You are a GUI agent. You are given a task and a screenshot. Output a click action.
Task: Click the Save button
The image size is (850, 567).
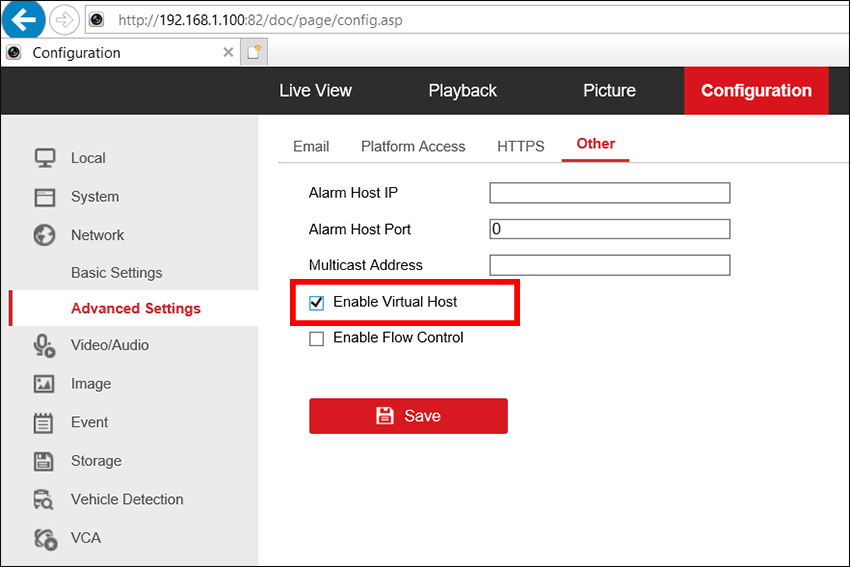pos(408,416)
